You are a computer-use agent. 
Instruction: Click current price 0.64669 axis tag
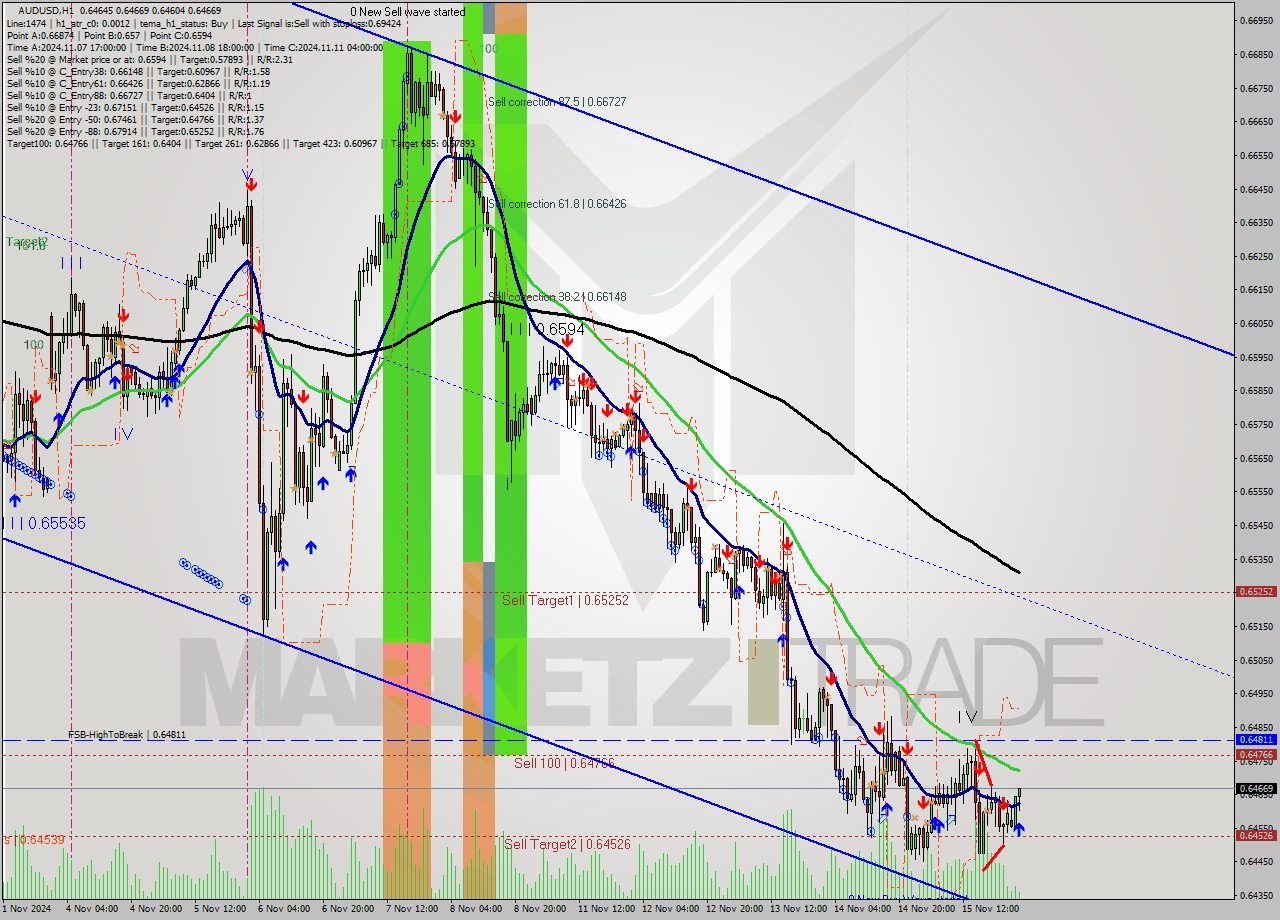tap(1256, 788)
